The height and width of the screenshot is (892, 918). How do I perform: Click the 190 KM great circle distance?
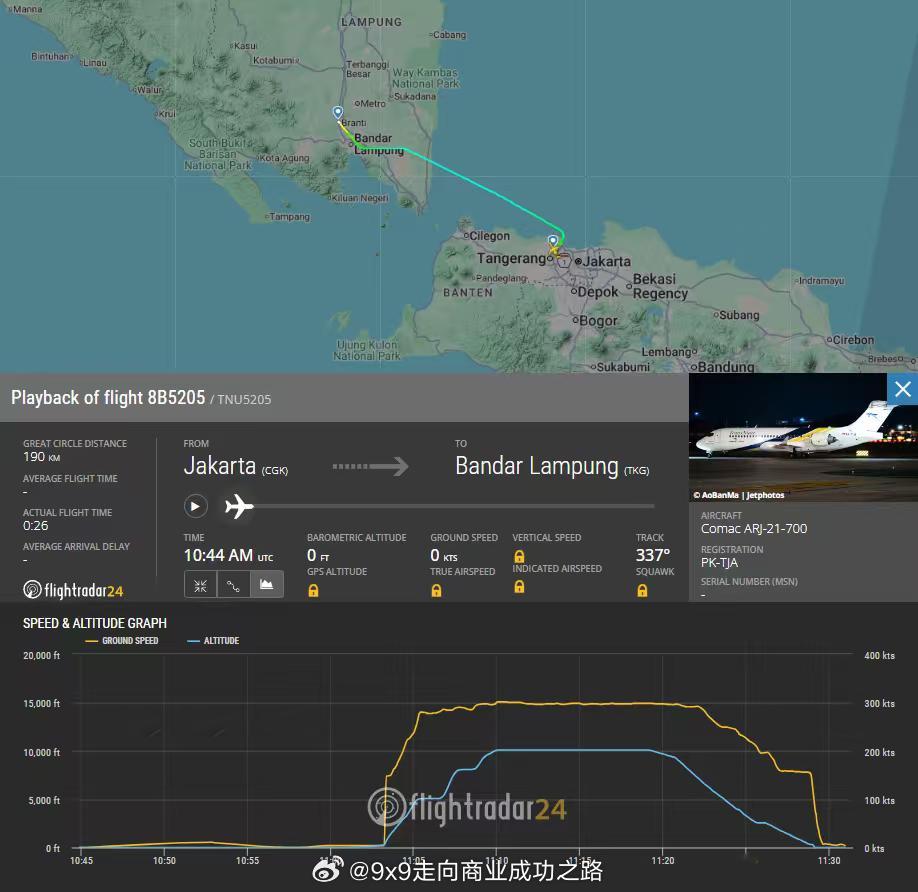(42, 457)
